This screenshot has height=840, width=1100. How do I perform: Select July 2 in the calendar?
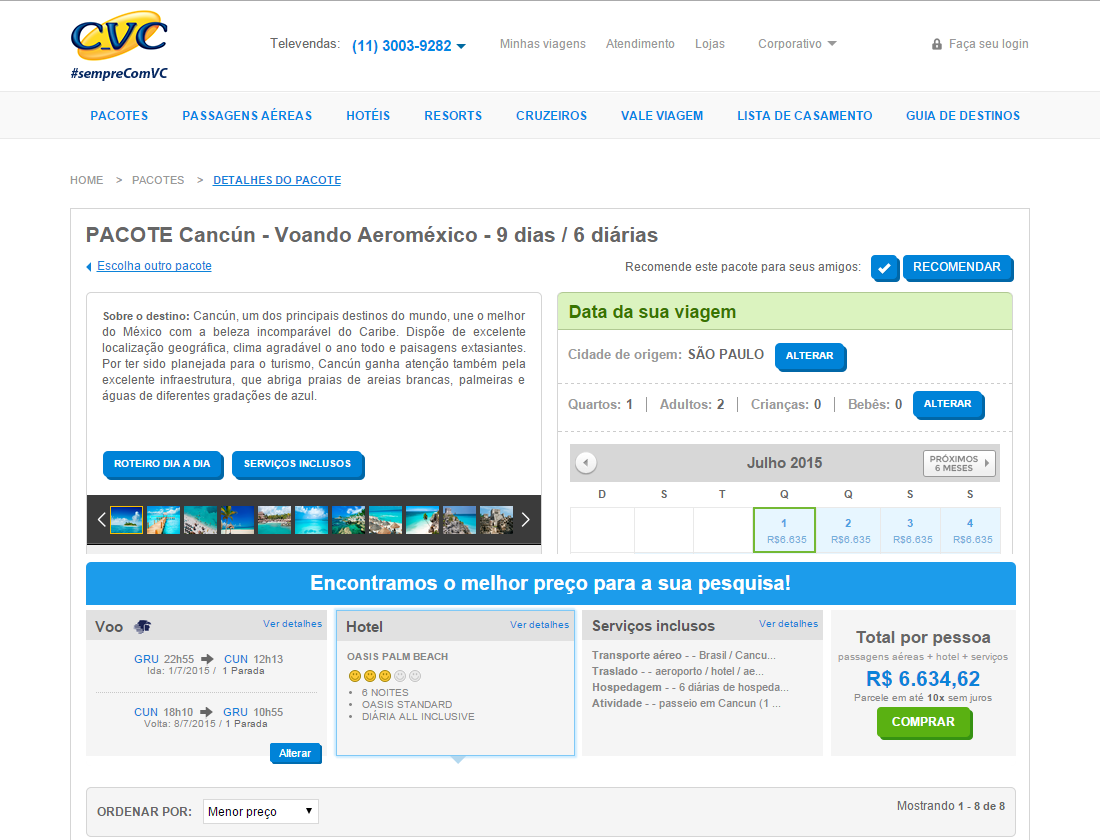(x=848, y=530)
